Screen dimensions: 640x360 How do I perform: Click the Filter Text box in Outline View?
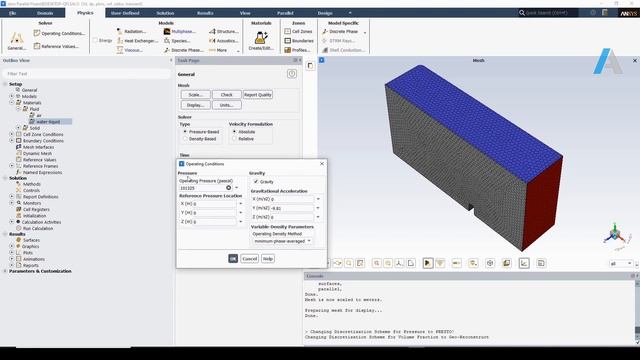[x=87, y=74]
